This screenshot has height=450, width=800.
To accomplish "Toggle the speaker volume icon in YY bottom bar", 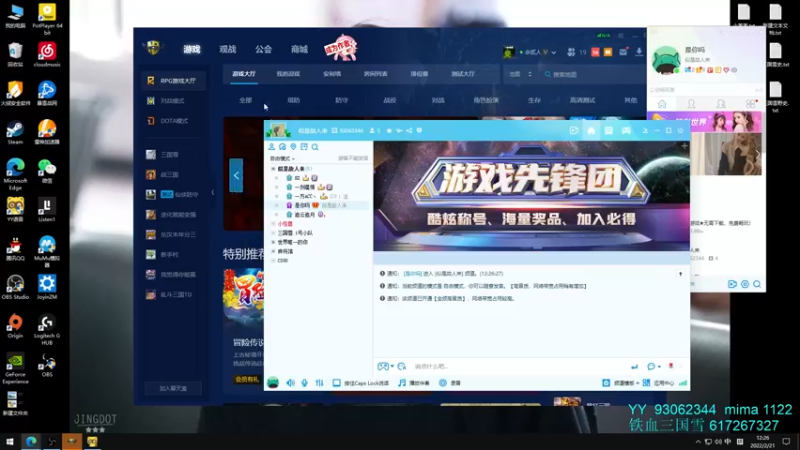I will (x=290, y=383).
